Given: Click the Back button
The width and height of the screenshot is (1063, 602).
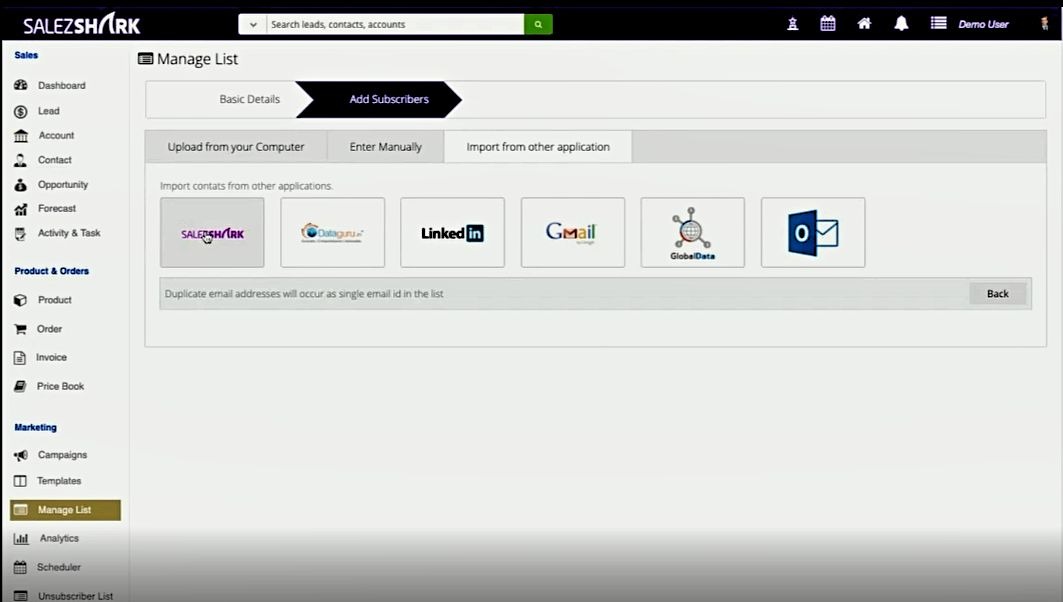Looking at the screenshot, I should [997, 294].
